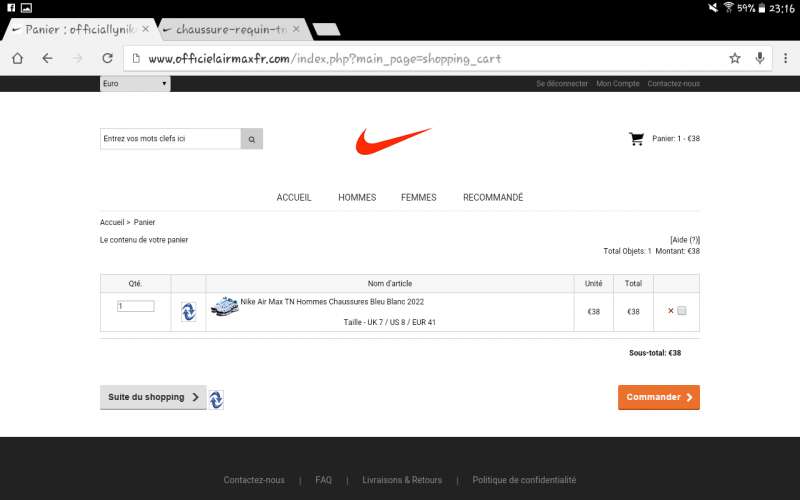
Task: Click the Panier: 1 - €38 link
Action: pos(676,139)
